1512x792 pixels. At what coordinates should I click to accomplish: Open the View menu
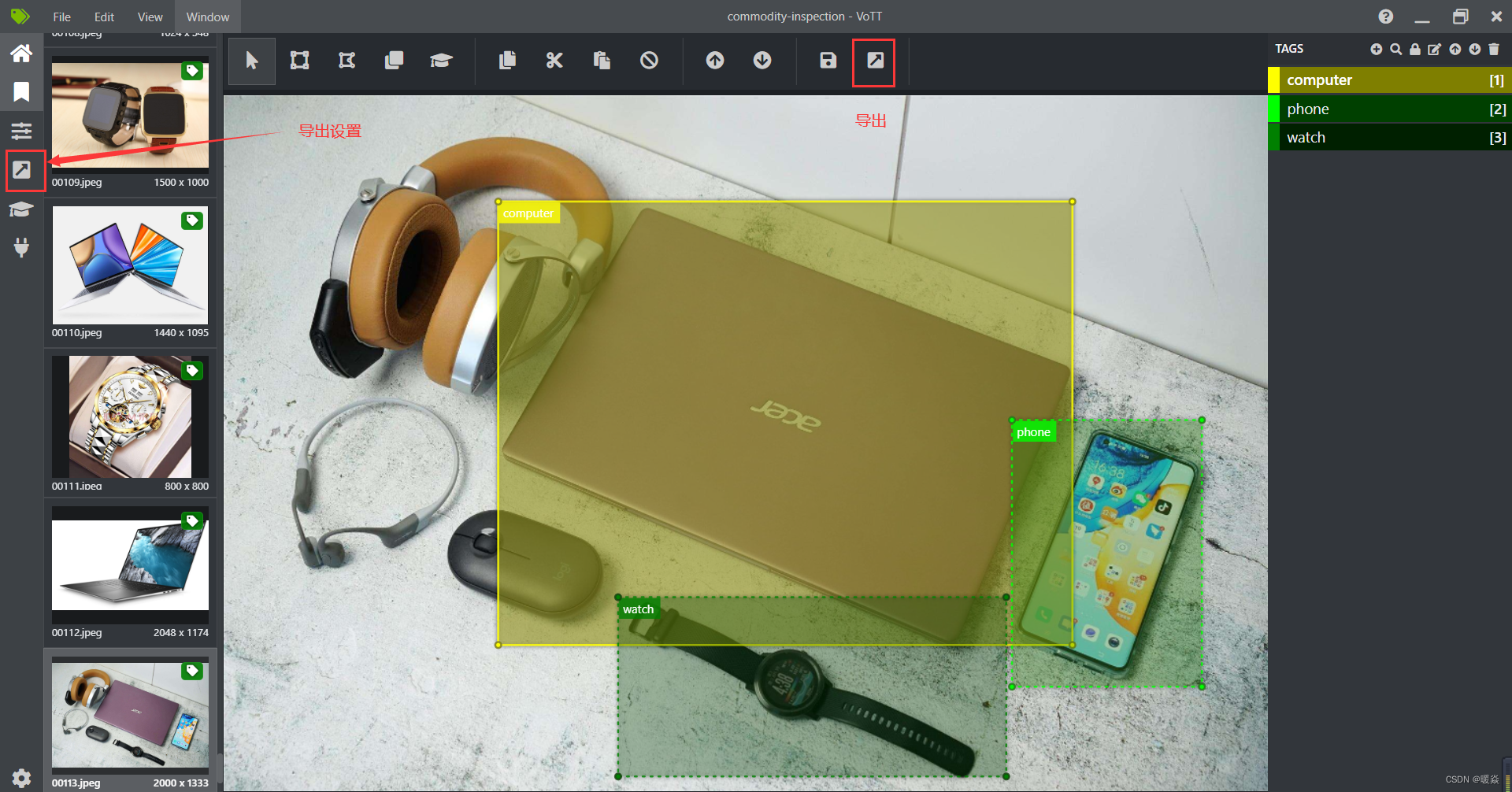coord(150,17)
